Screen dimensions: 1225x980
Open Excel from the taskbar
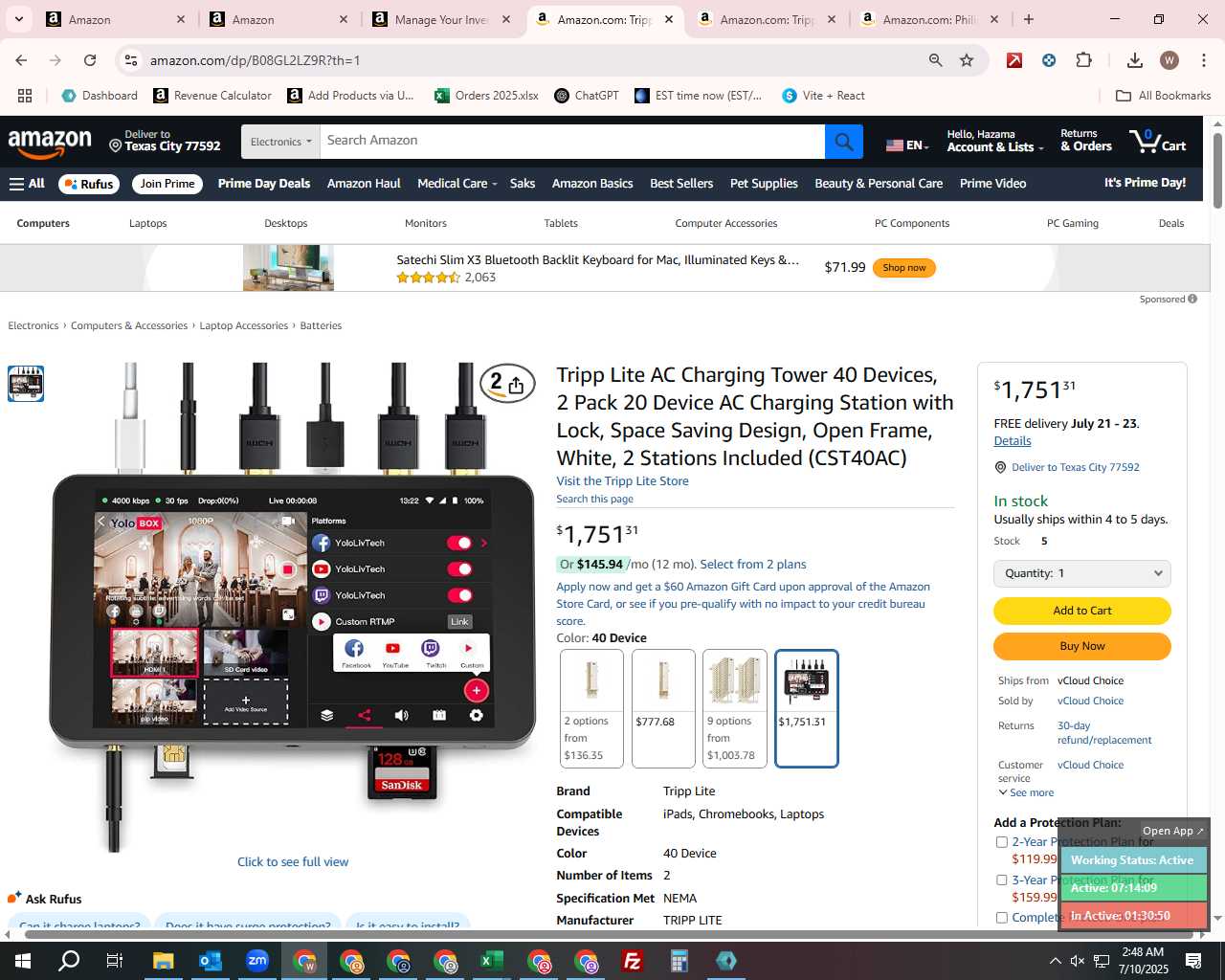491,961
